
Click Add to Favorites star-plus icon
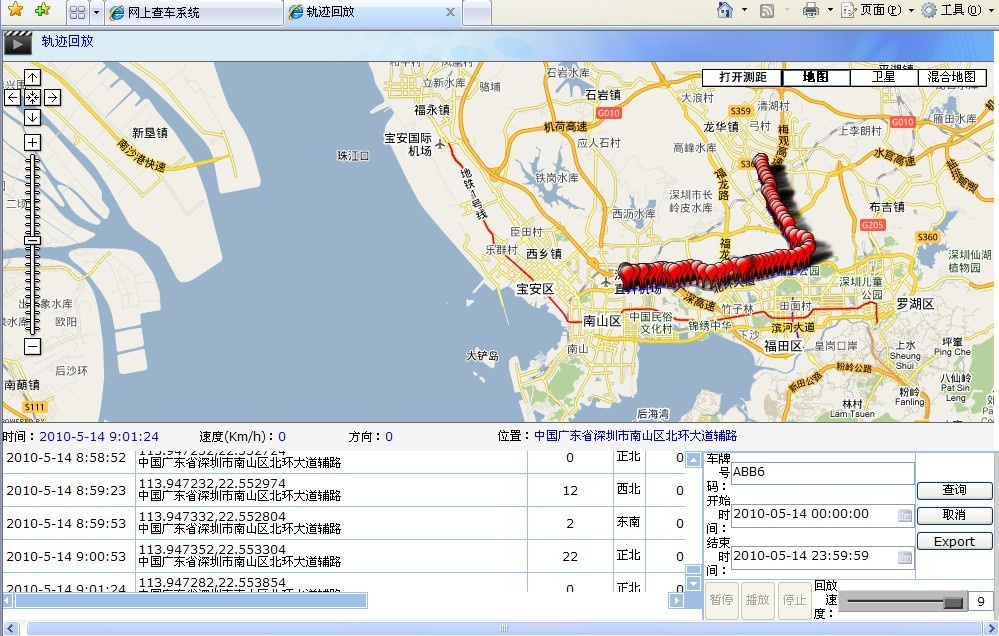[43, 10]
